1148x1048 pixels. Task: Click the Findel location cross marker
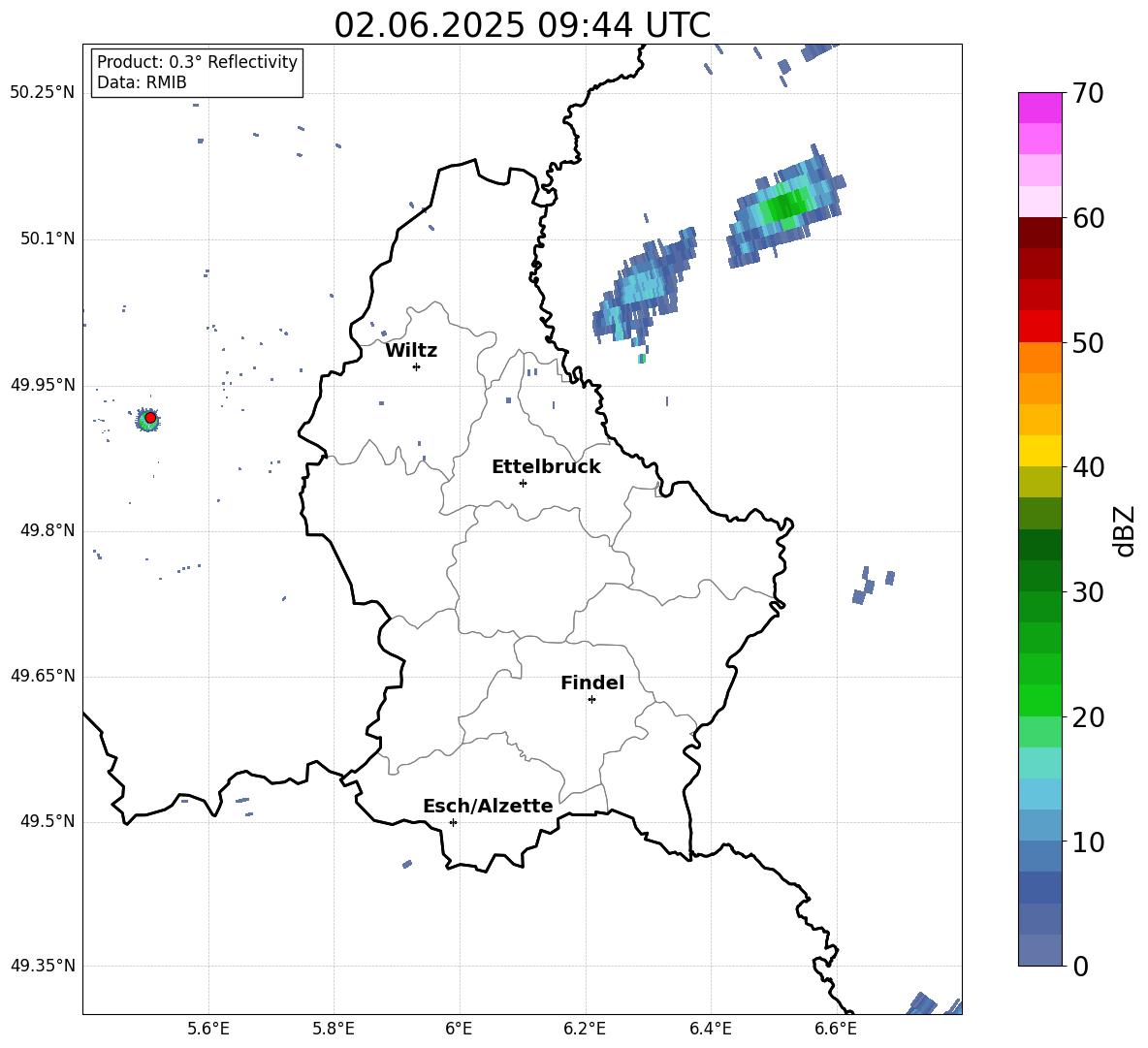coord(591,700)
